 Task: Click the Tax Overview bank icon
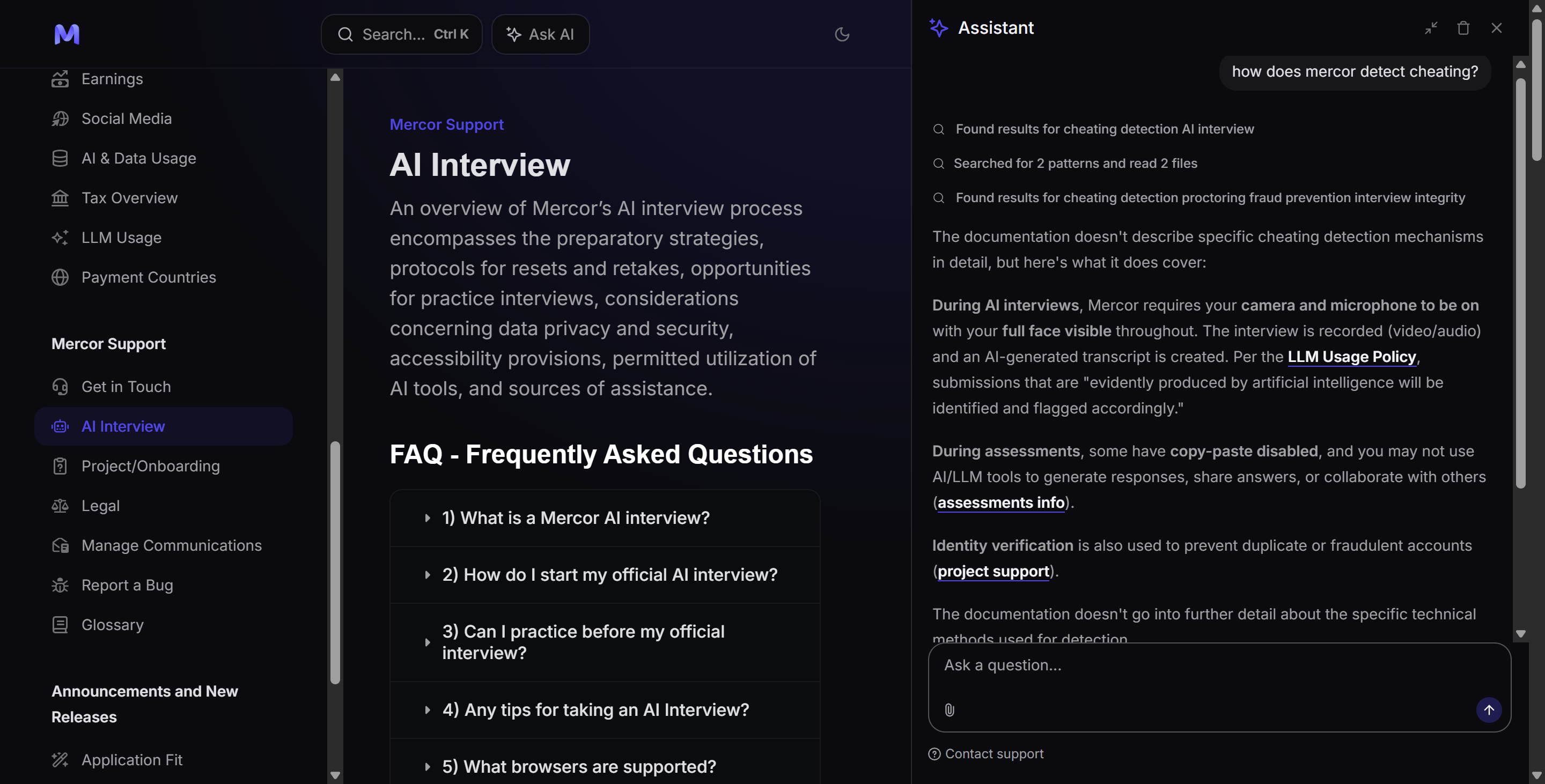(60, 198)
